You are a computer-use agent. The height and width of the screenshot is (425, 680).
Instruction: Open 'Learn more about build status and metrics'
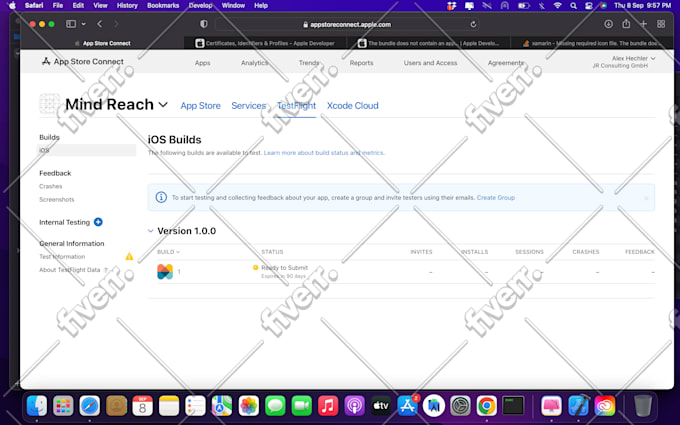point(324,153)
